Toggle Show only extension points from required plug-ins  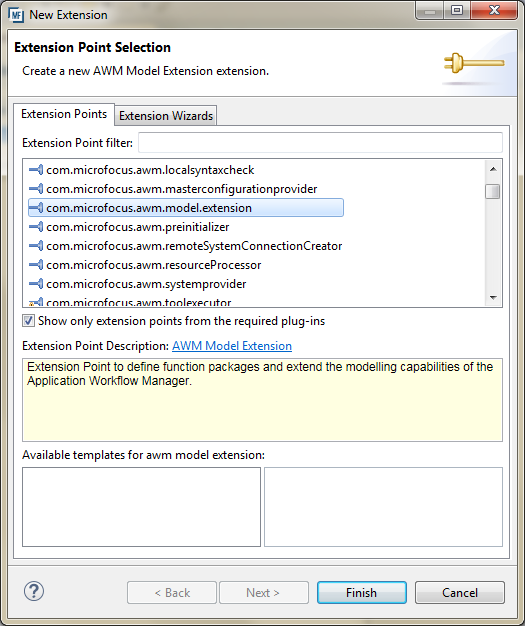point(28,321)
